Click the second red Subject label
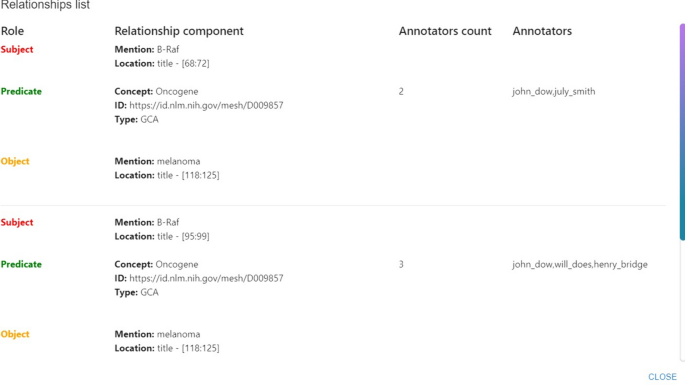 tap(17, 222)
